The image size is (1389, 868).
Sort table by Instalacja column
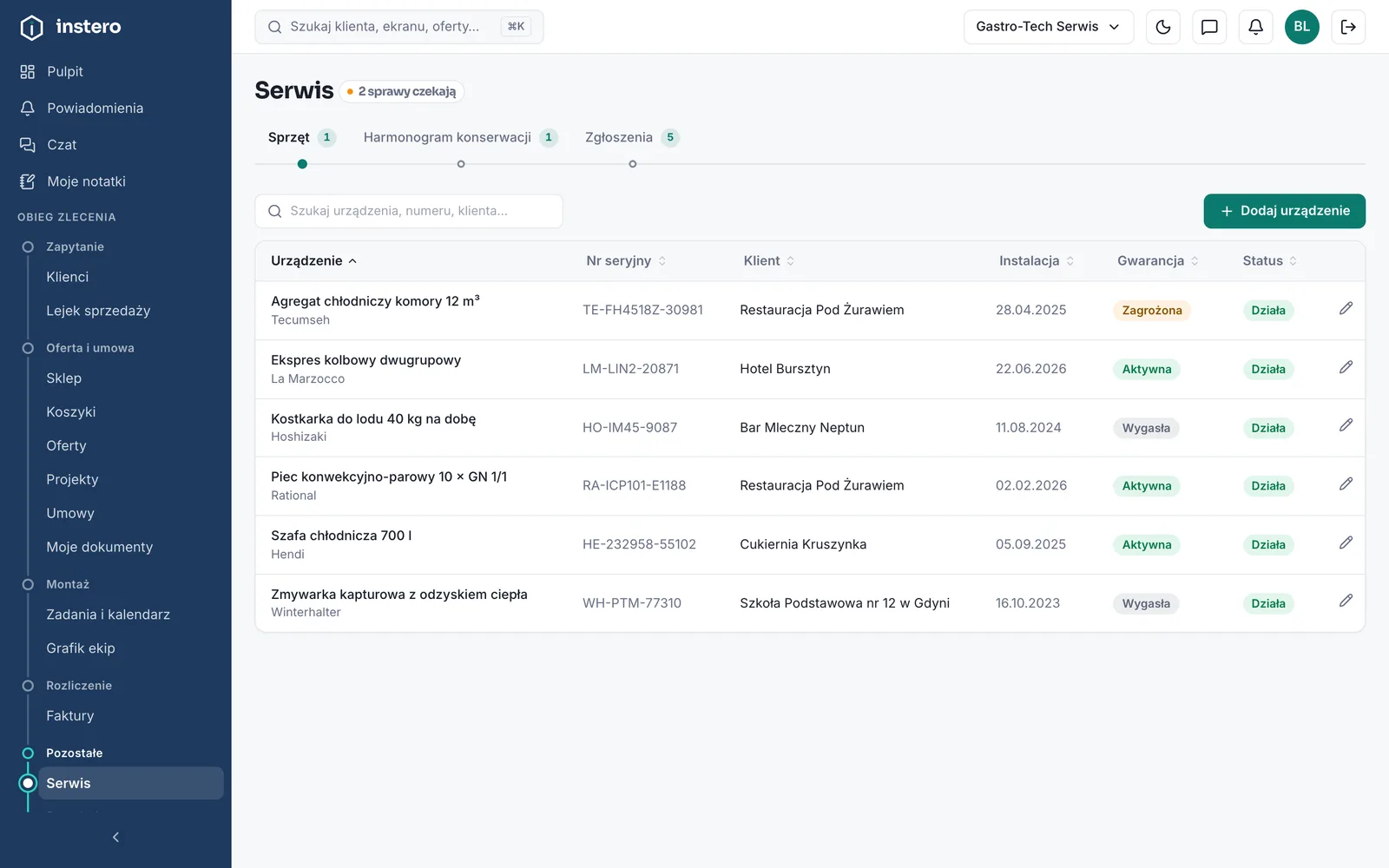(1037, 260)
